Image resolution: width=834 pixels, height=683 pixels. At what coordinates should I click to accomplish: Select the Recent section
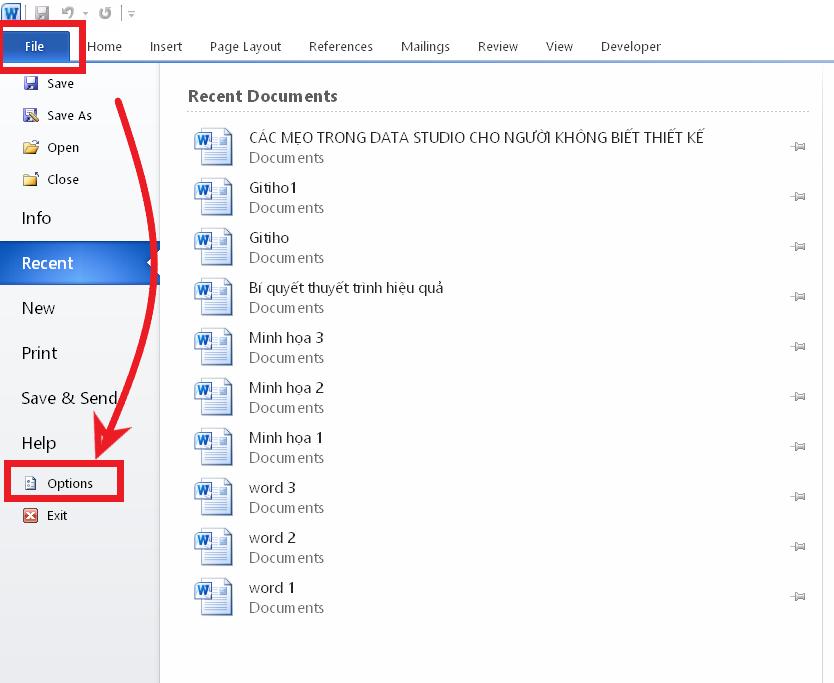(x=79, y=263)
